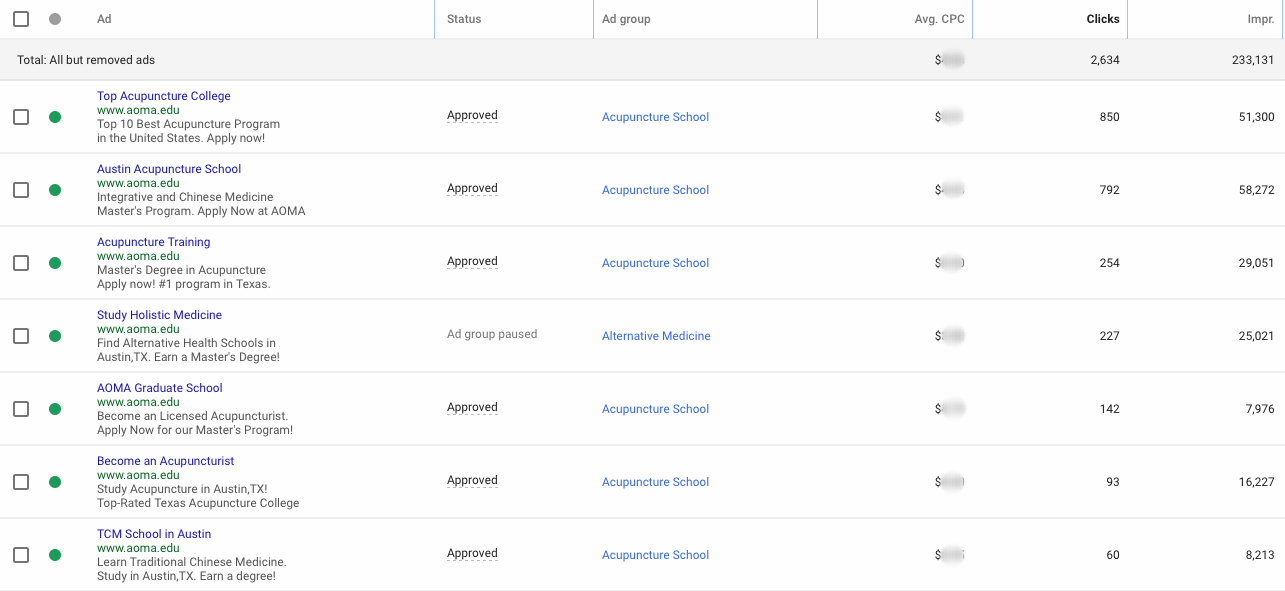Select checkbox for Study Holistic Medicine ad
The width and height of the screenshot is (1285, 591).
[21, 336]
